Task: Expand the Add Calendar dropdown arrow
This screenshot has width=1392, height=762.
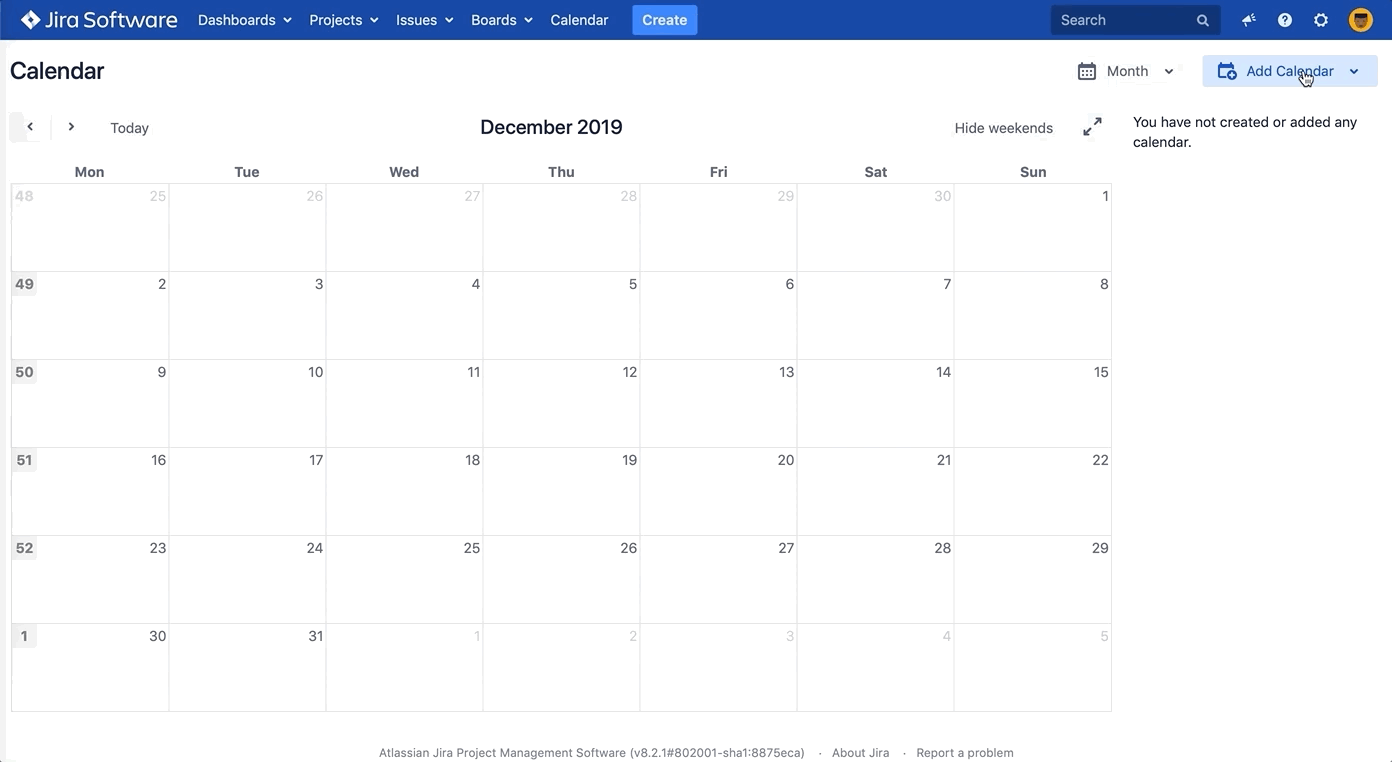Action: pos(1354,71)
